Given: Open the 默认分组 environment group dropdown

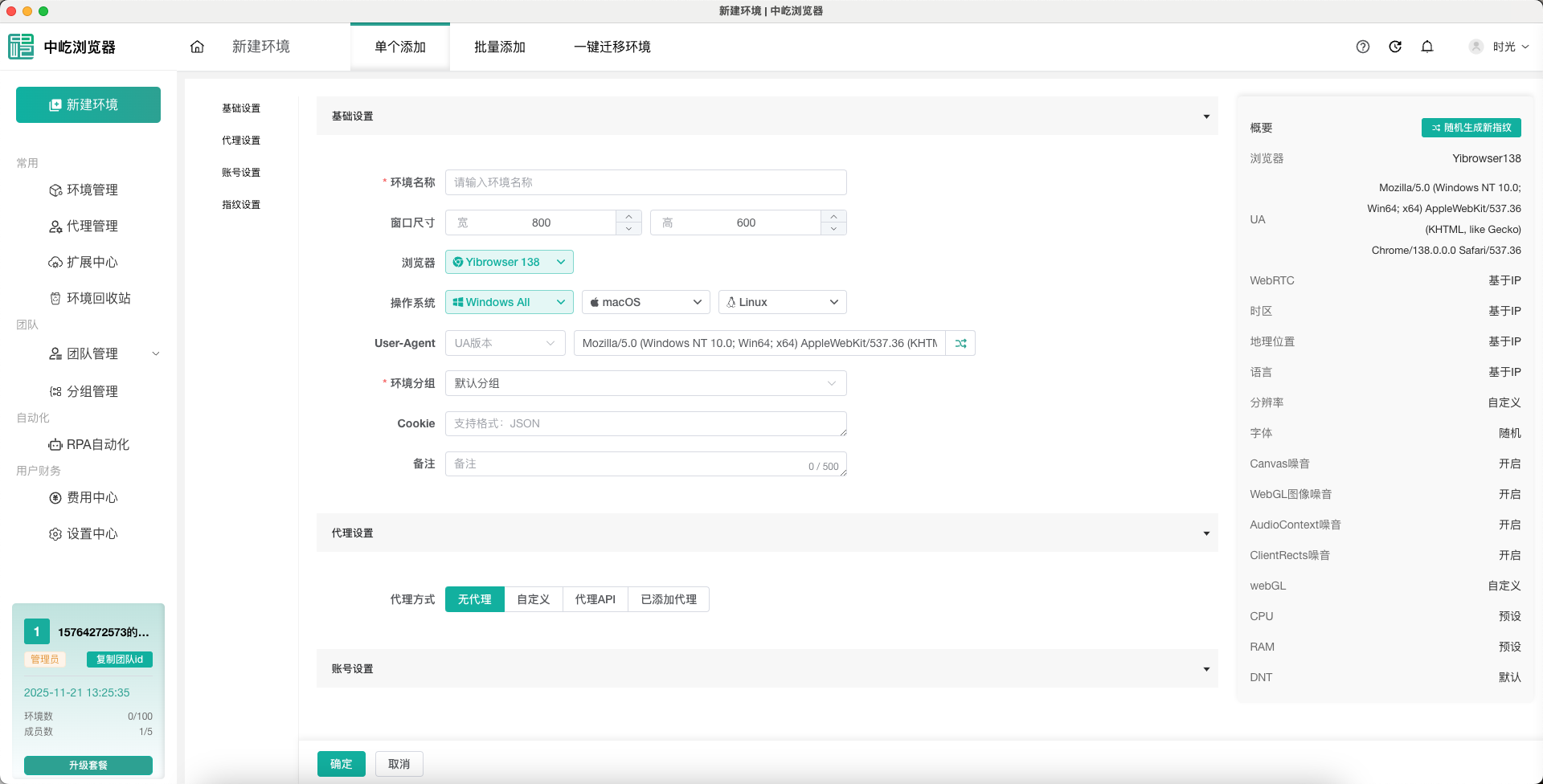Looking at the screenshot, I should pyautogui.click(x=645, y=383).
